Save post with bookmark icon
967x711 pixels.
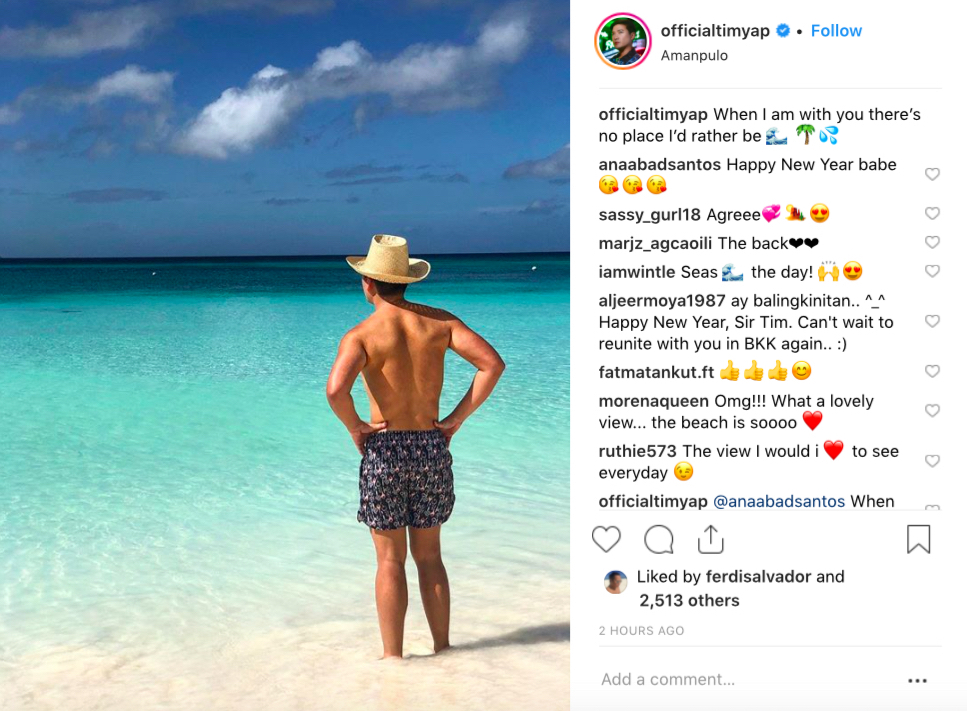(x=918, y=539)
